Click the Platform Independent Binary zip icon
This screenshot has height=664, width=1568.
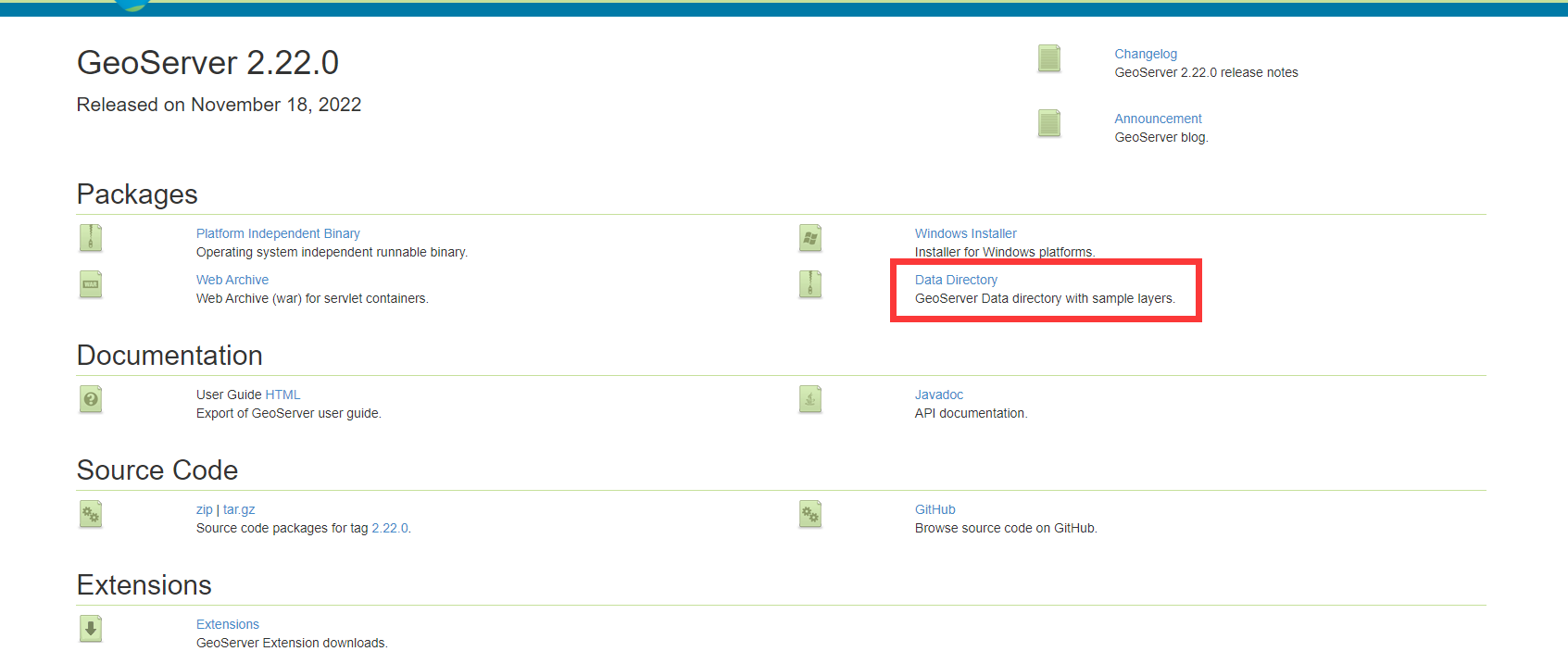point(91,238)
